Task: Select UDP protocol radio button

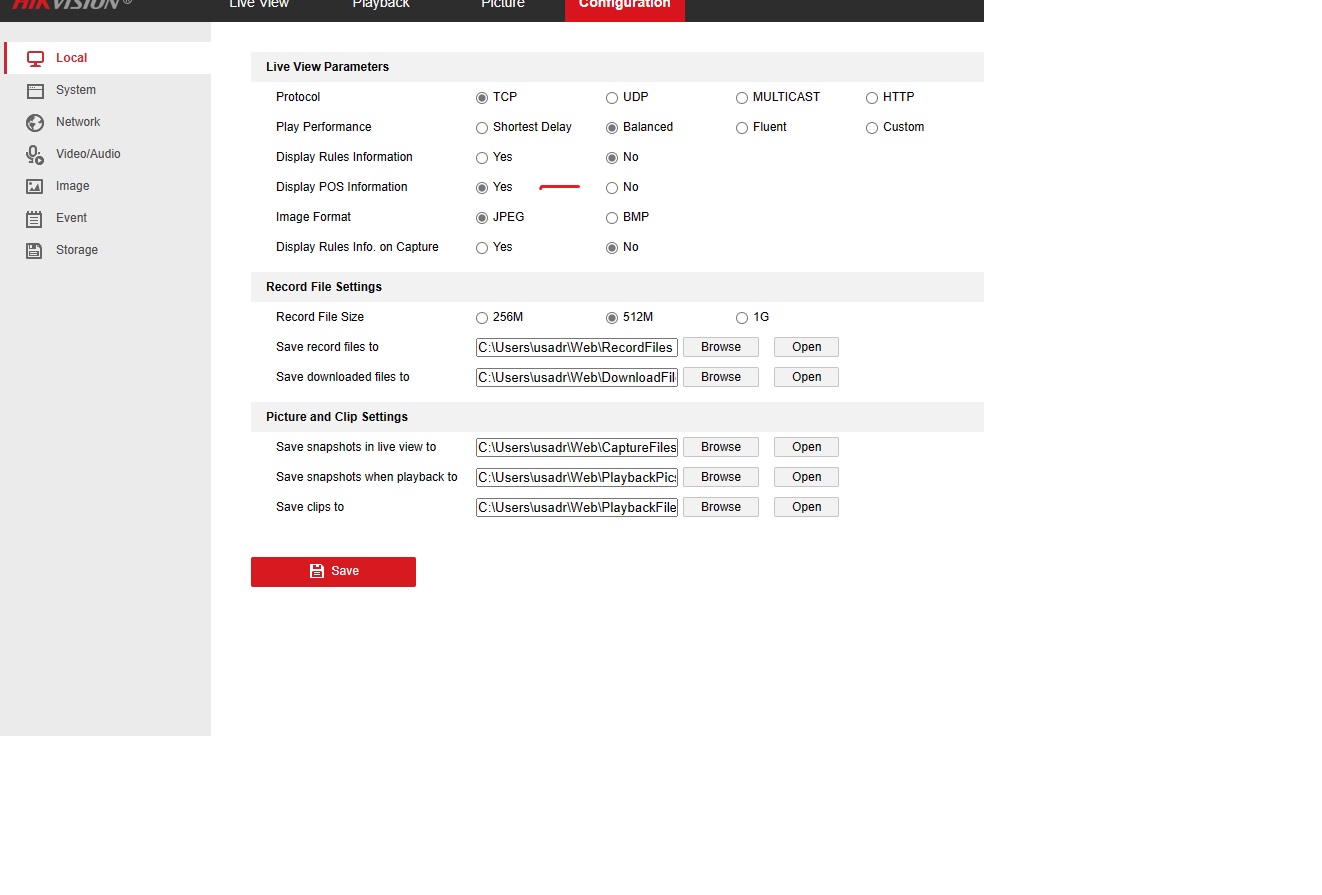Action: pos(612,98)
